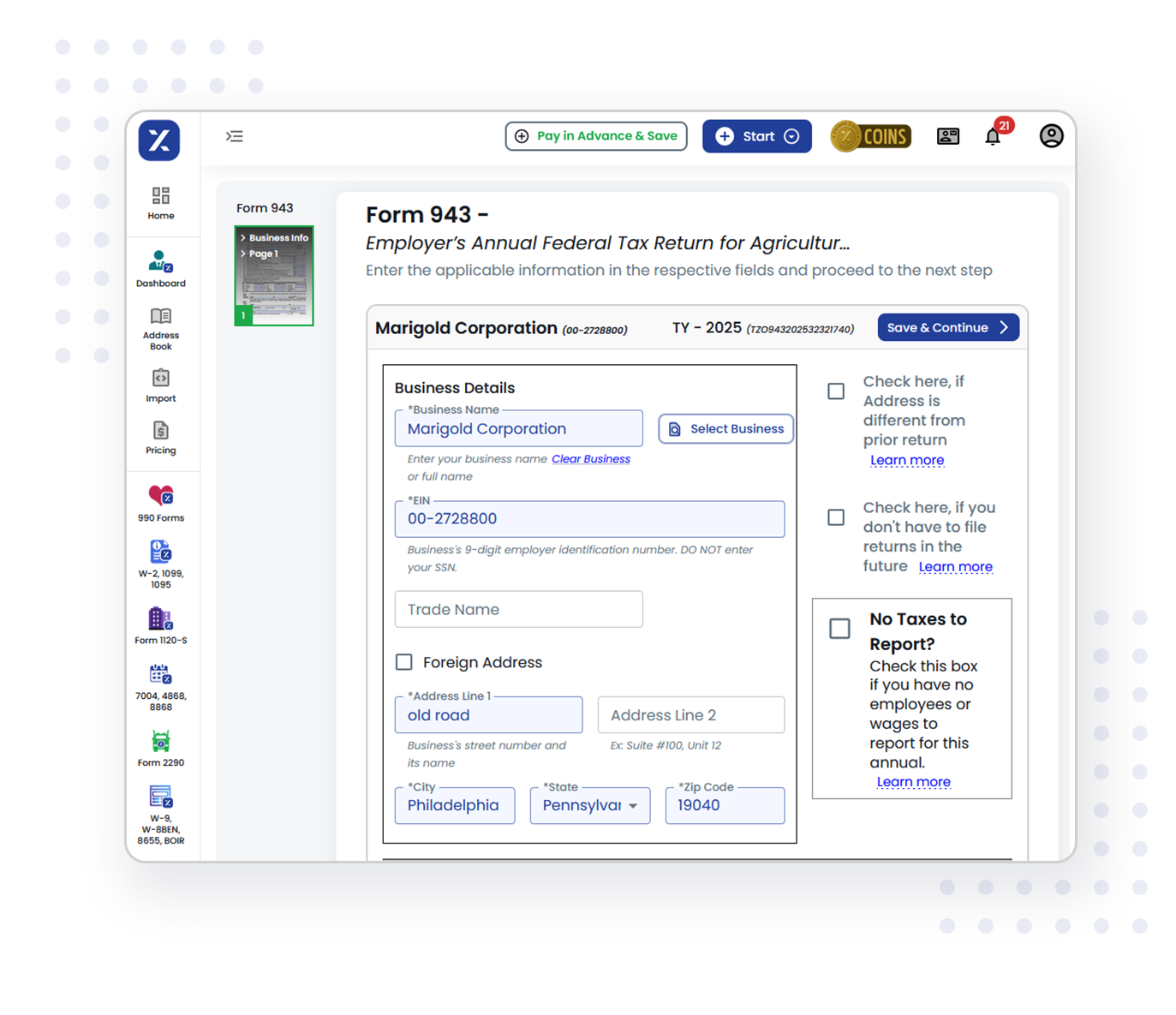Check the Foreign Address checkbox
Image resolution: width=1176 pixels, height=1015 pixels.
pos(403,661)
